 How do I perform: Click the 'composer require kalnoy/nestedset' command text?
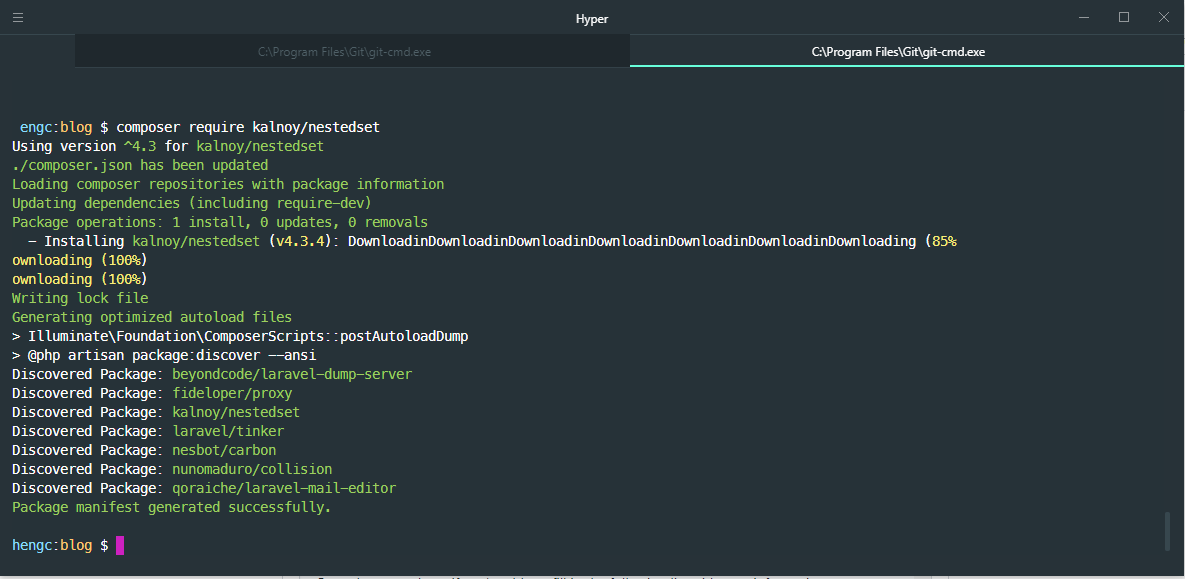coord(248,128)
